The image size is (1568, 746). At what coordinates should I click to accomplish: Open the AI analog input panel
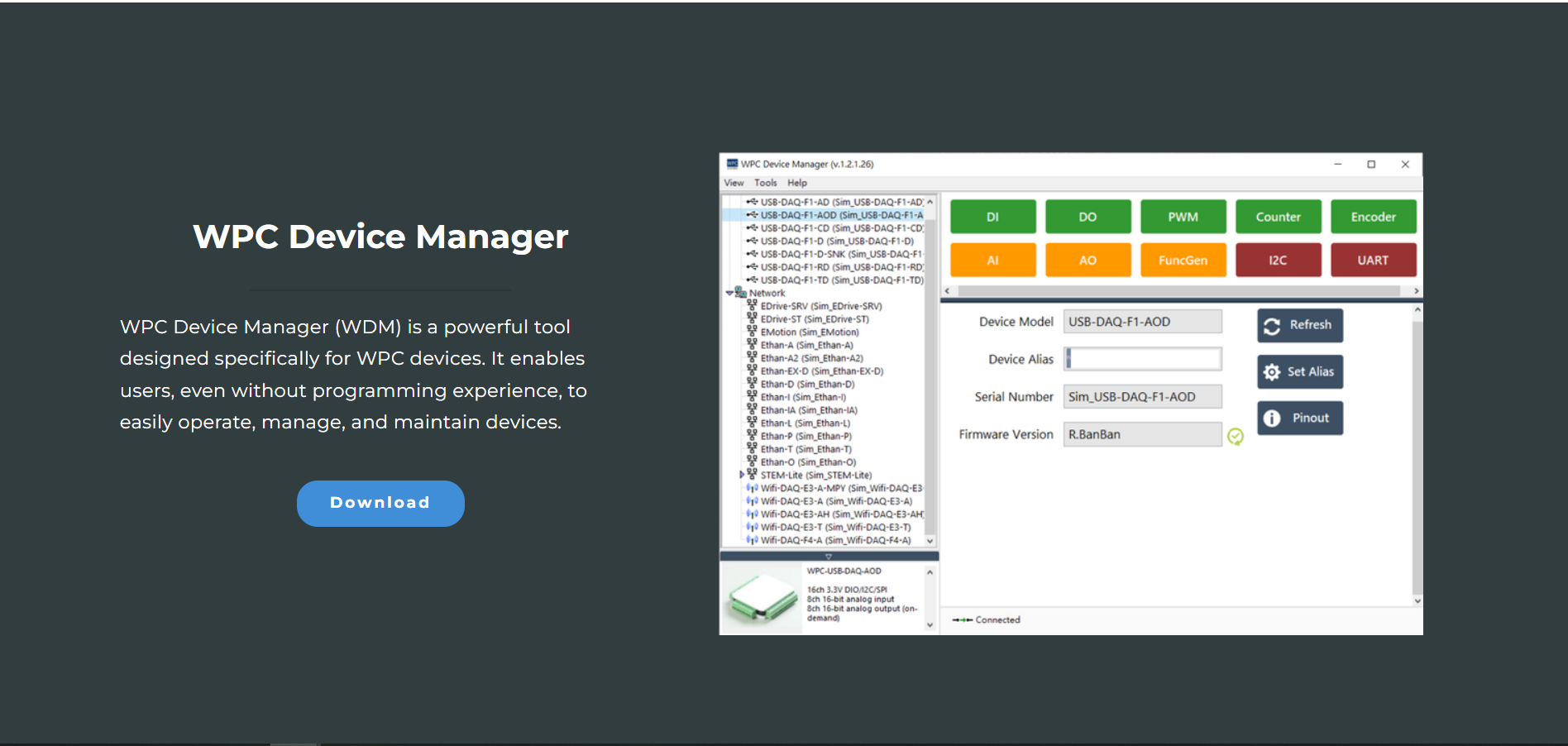[992, 260]
